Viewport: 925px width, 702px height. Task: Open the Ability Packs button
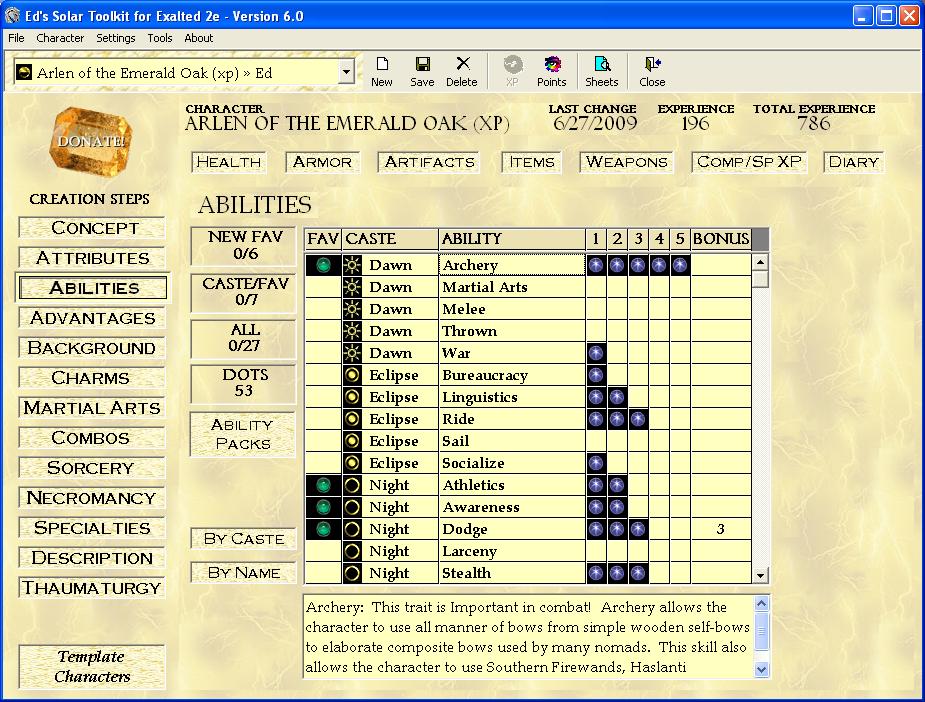pyautogui.click(x=242, y=434)
